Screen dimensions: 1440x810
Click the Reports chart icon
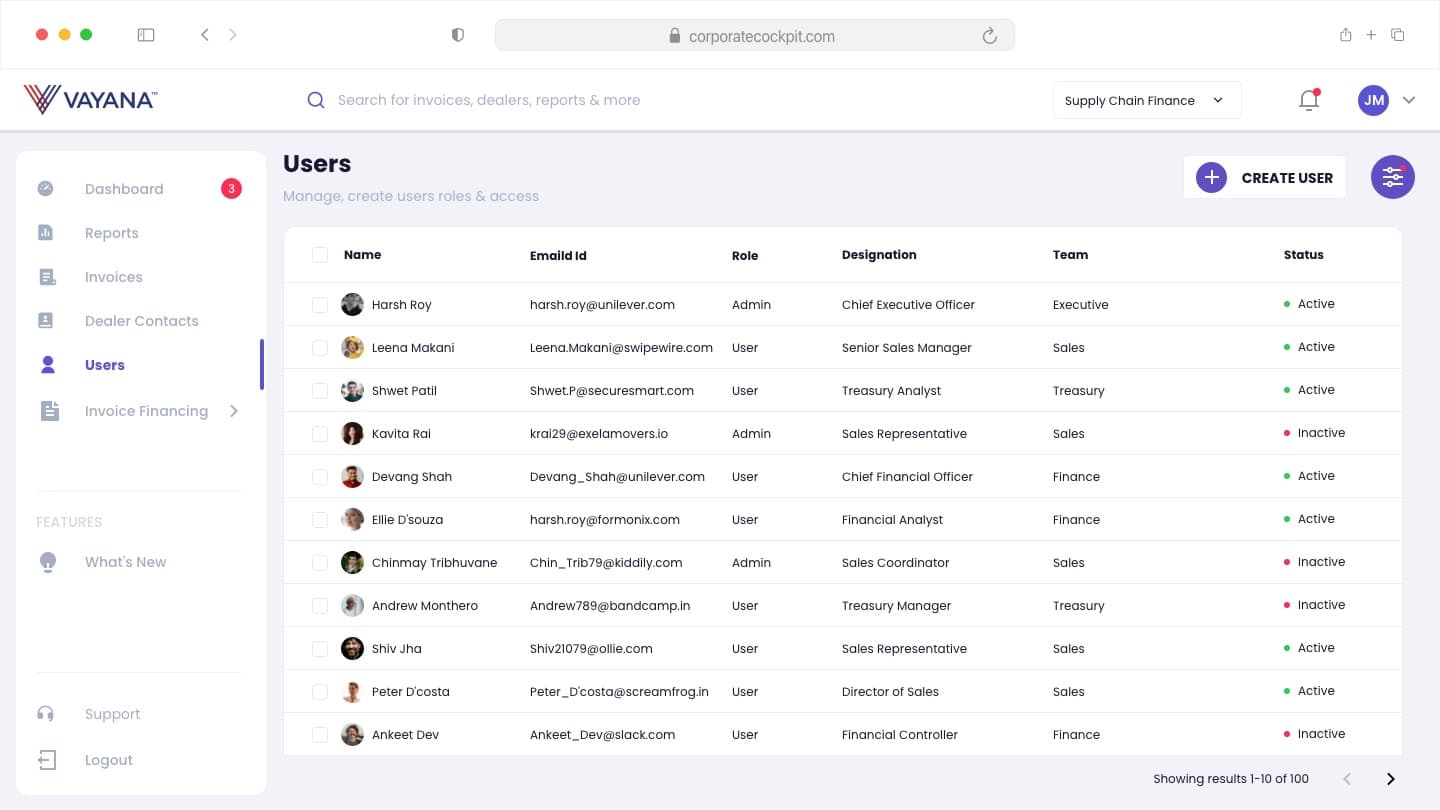[x=46, y=232]
